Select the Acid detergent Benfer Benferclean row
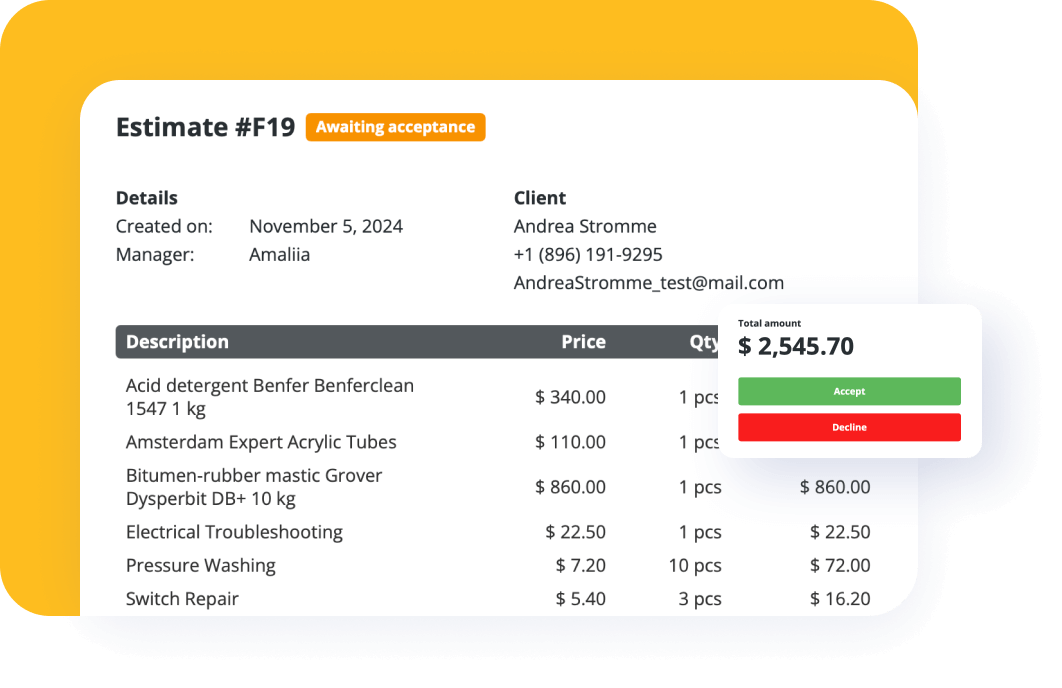The image size is (1062, 688). point(269,397)
